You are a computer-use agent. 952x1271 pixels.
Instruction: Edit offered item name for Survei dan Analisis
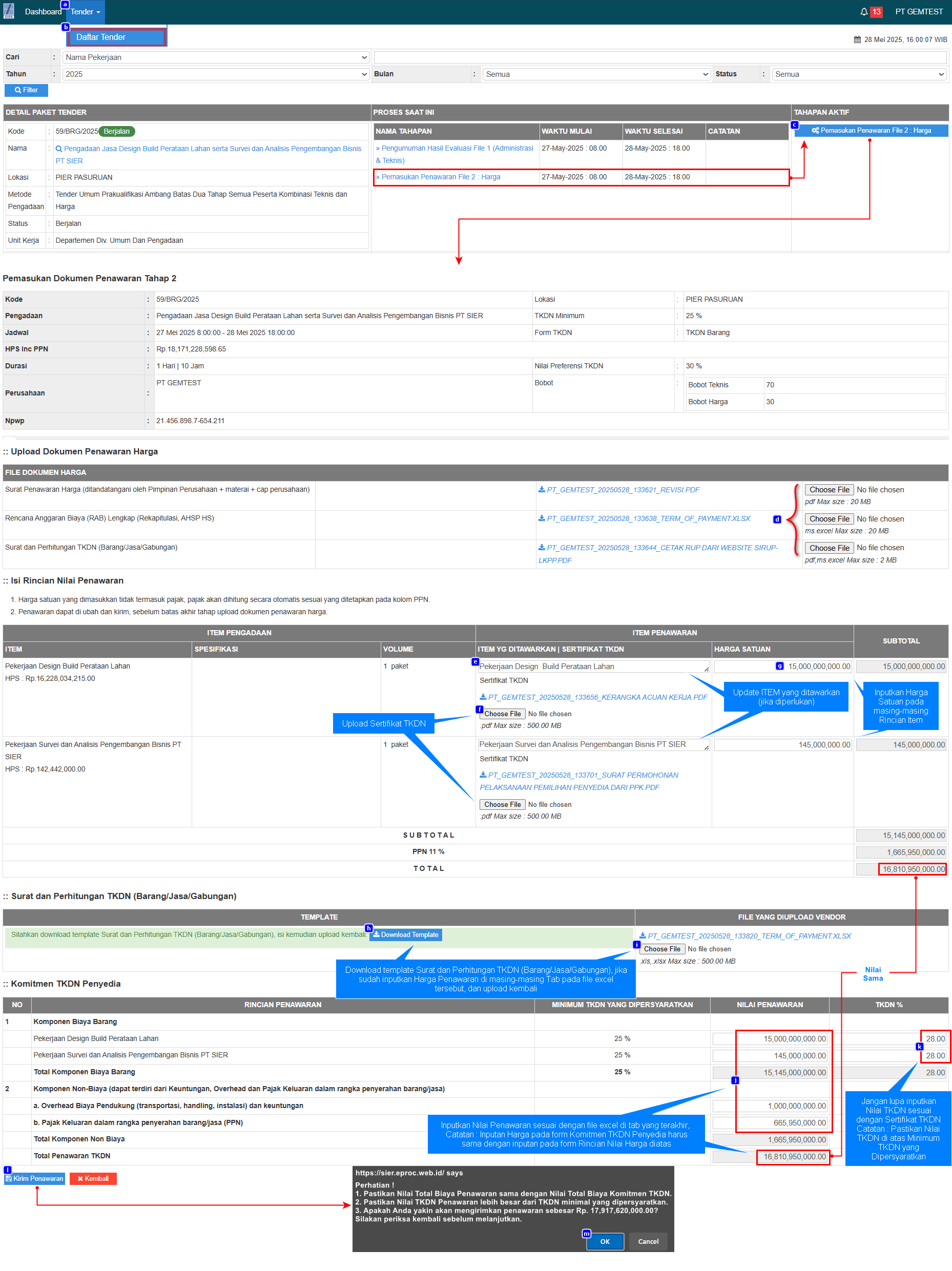point(593,745)
